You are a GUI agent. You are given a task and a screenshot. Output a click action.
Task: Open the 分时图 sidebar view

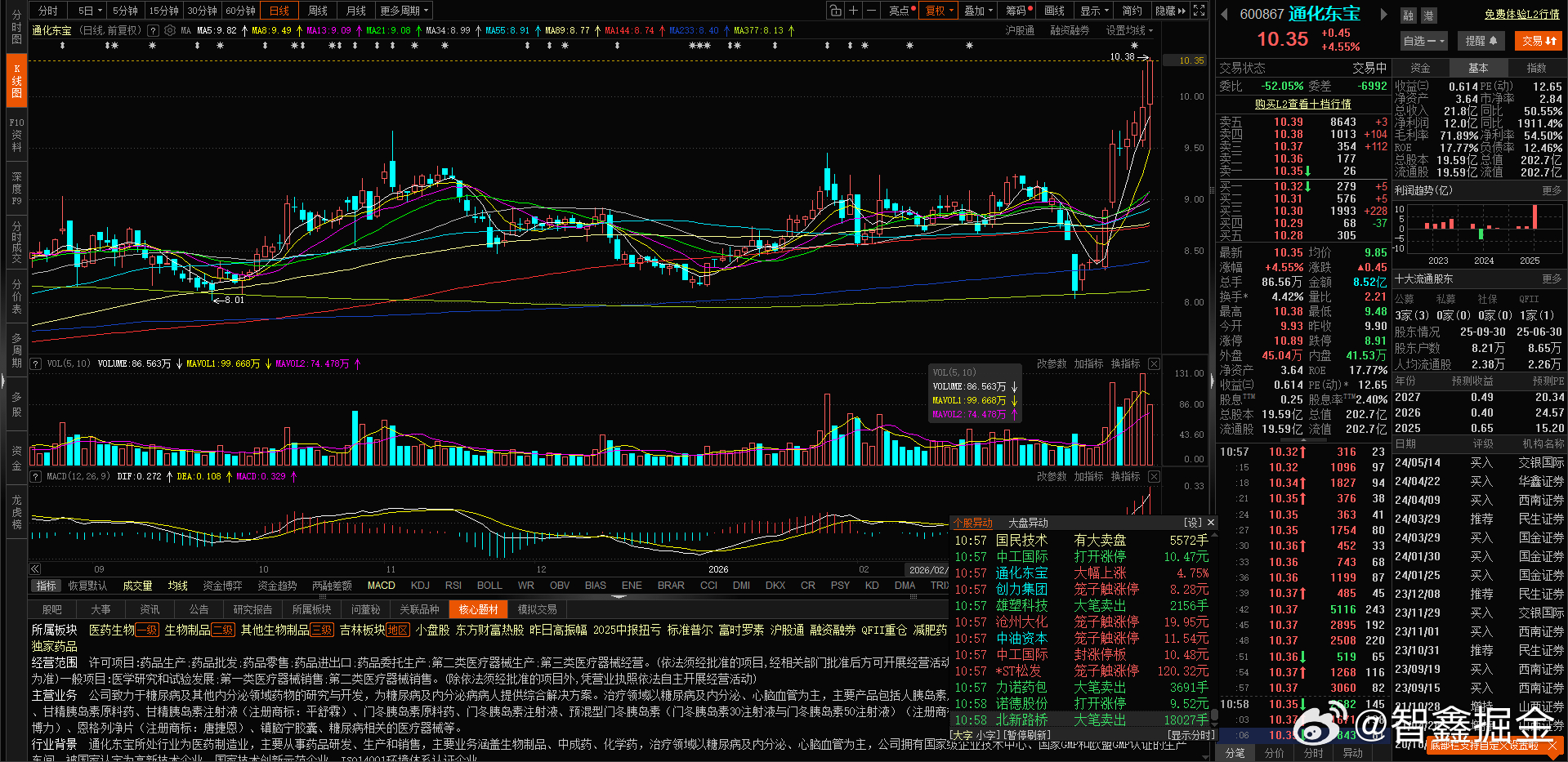point(16,27)
